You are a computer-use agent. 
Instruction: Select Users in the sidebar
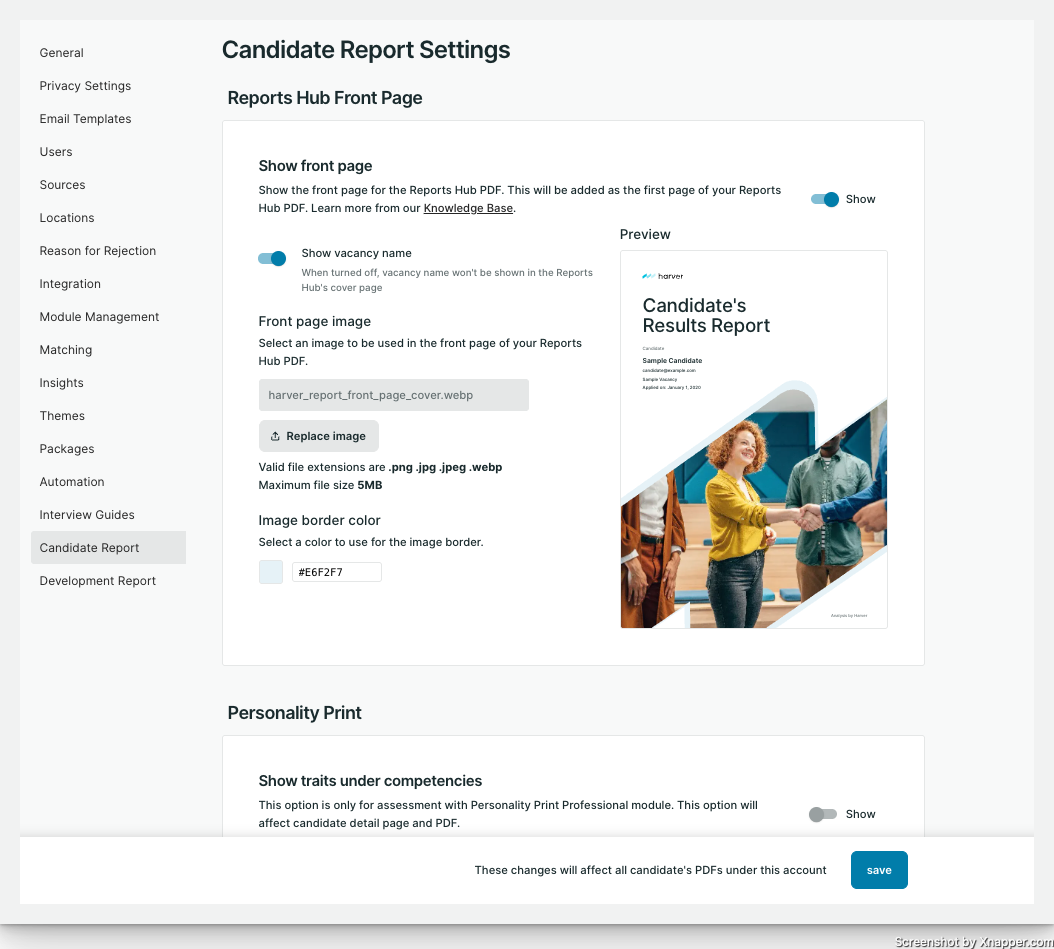click(56, 151)
